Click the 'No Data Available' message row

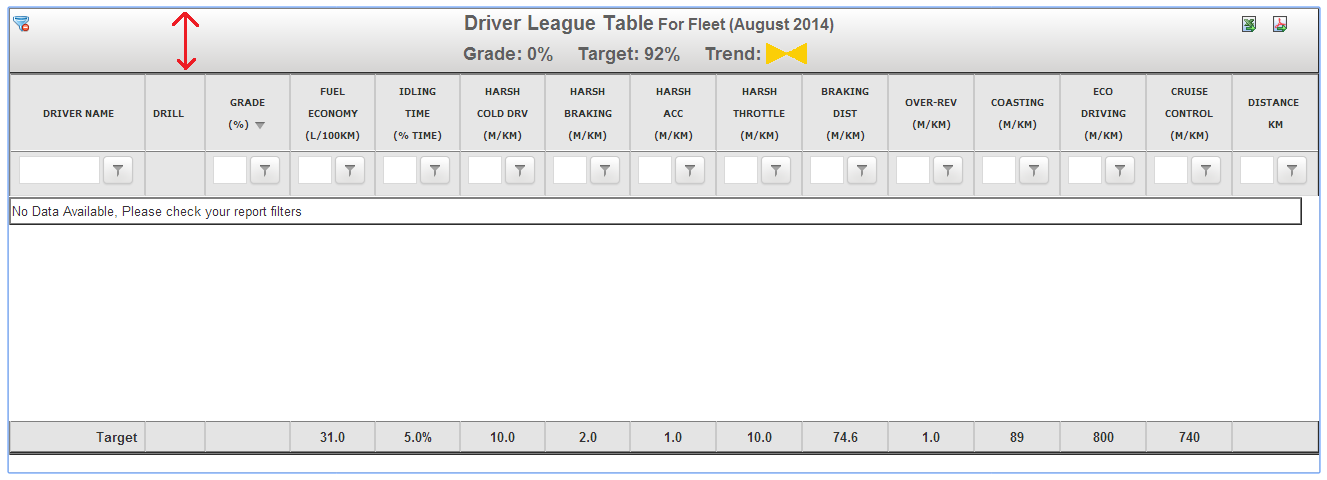tap(655, 211)
